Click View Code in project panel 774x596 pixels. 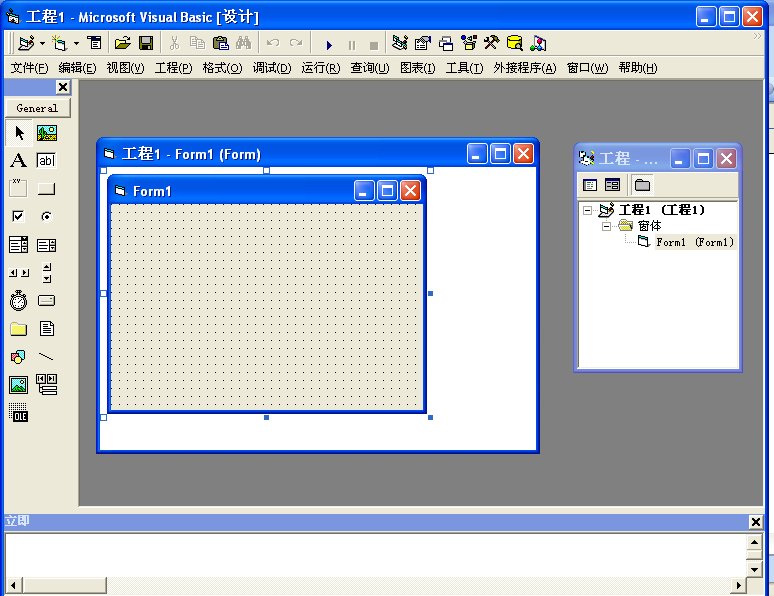590,185
